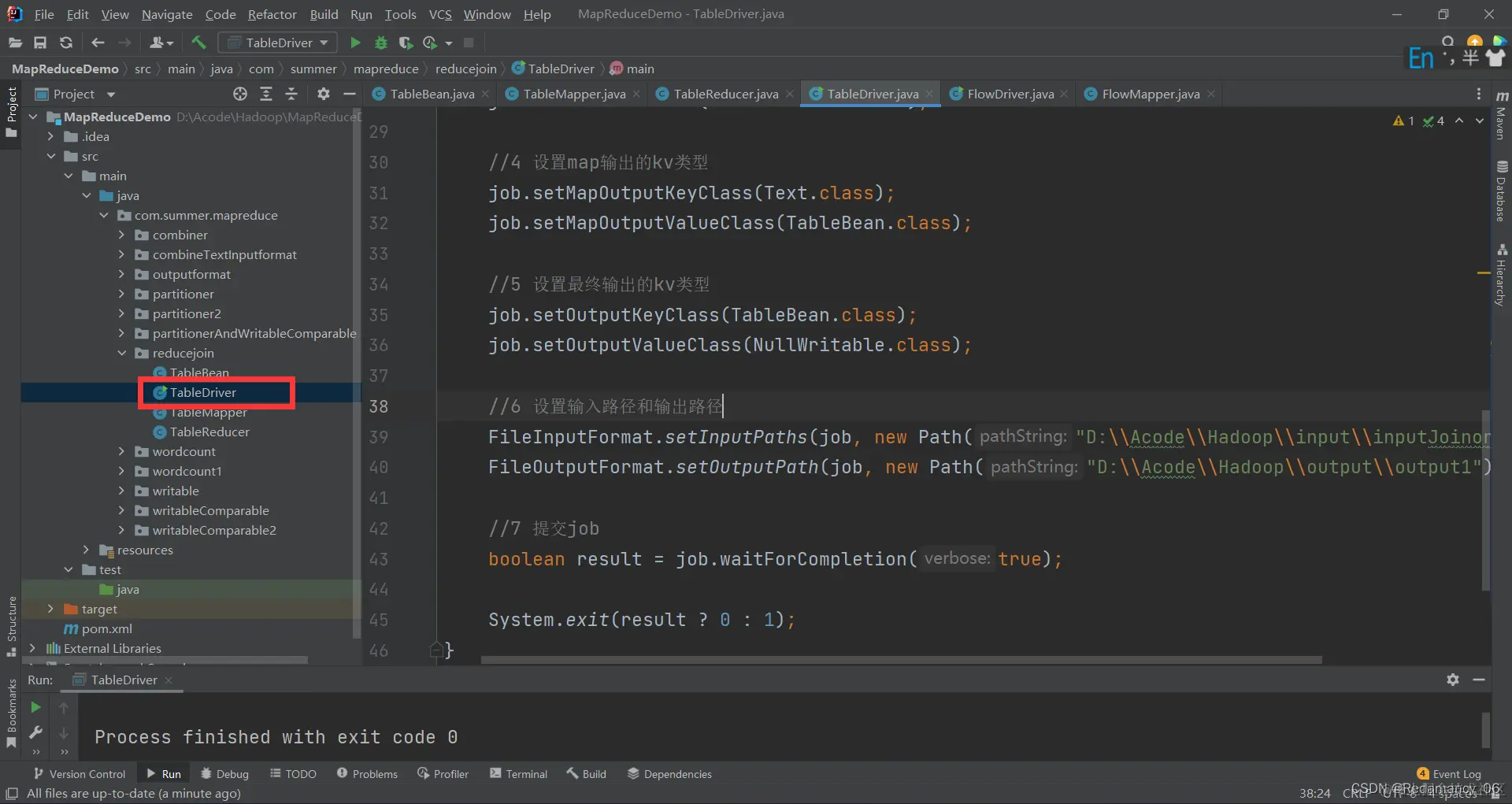
Task: Click the wrench icon in Run panel
Action: click(35, 732)
